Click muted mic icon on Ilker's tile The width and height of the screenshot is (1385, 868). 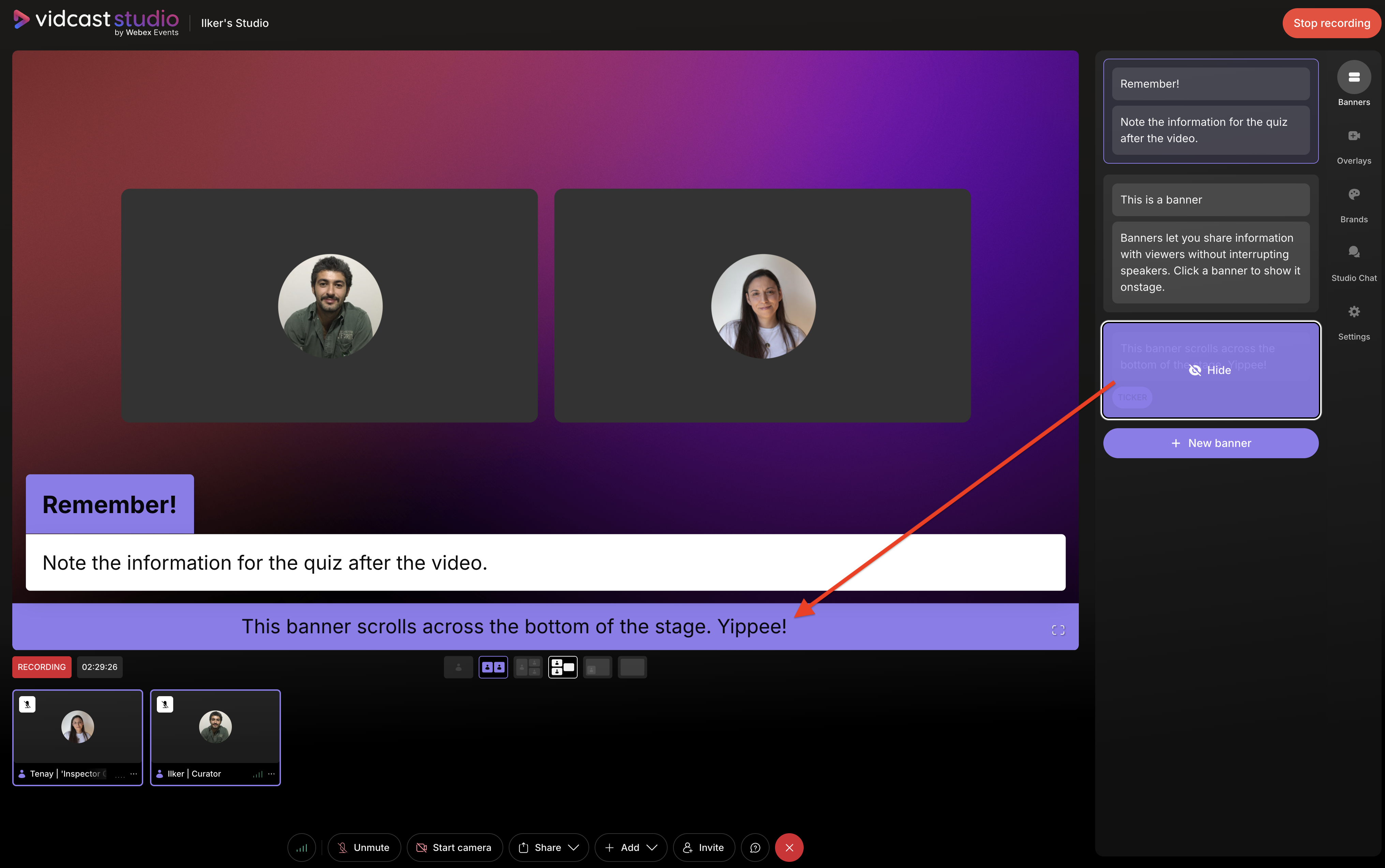coord(165,704)
